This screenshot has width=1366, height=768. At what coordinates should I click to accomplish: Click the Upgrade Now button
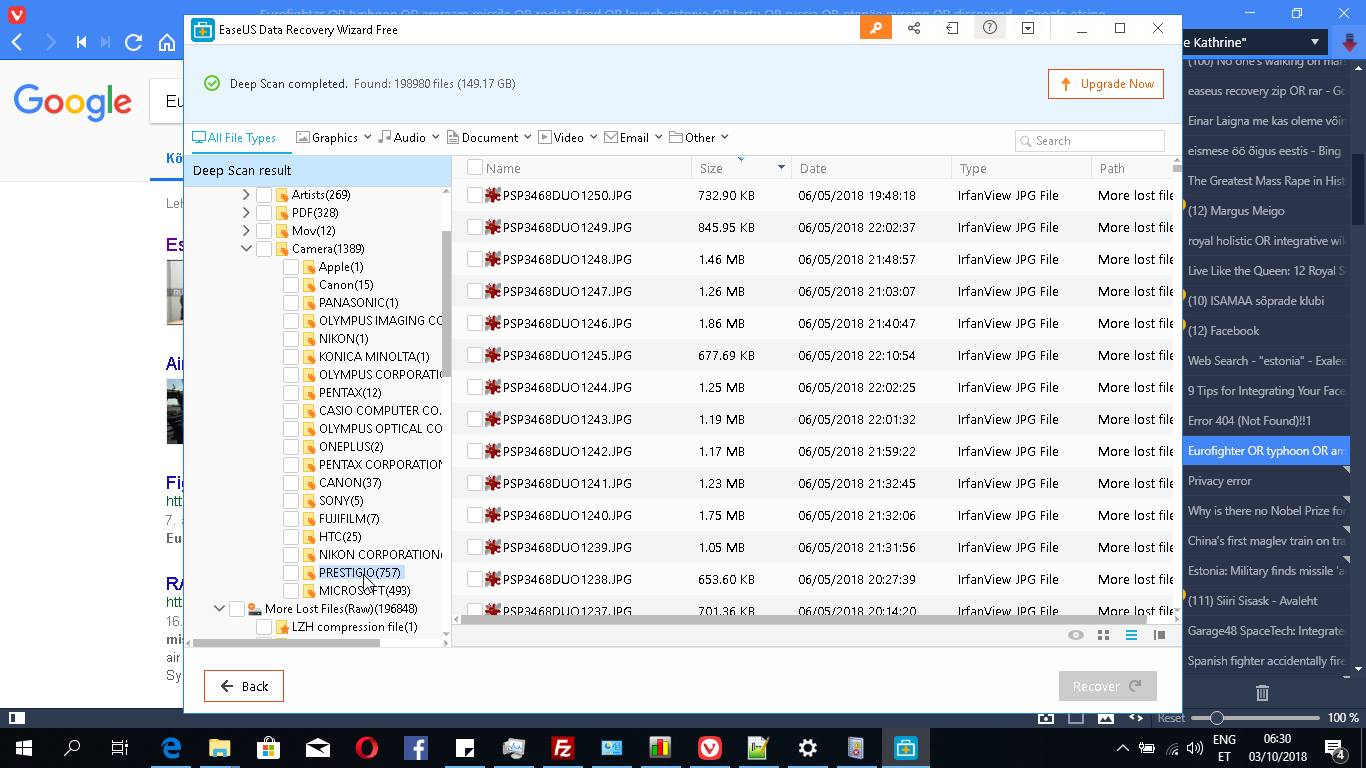tap(1107, 84)
